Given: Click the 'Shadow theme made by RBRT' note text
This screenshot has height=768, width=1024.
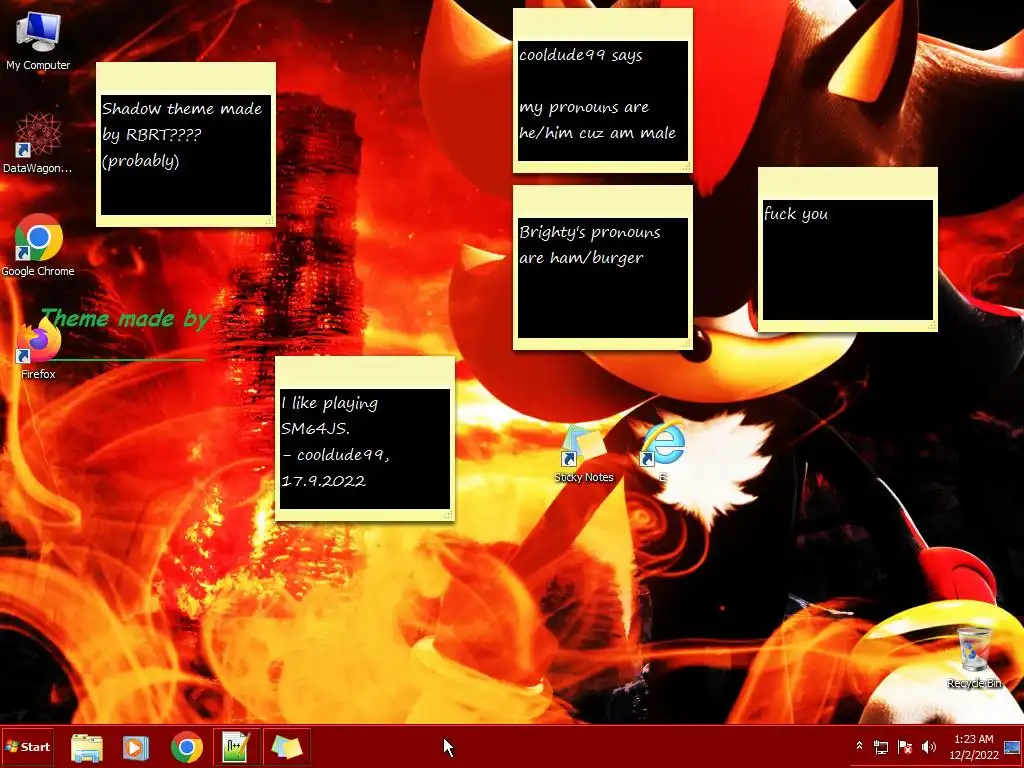Looking at the screenshot, I should click(x=182, y=135).
